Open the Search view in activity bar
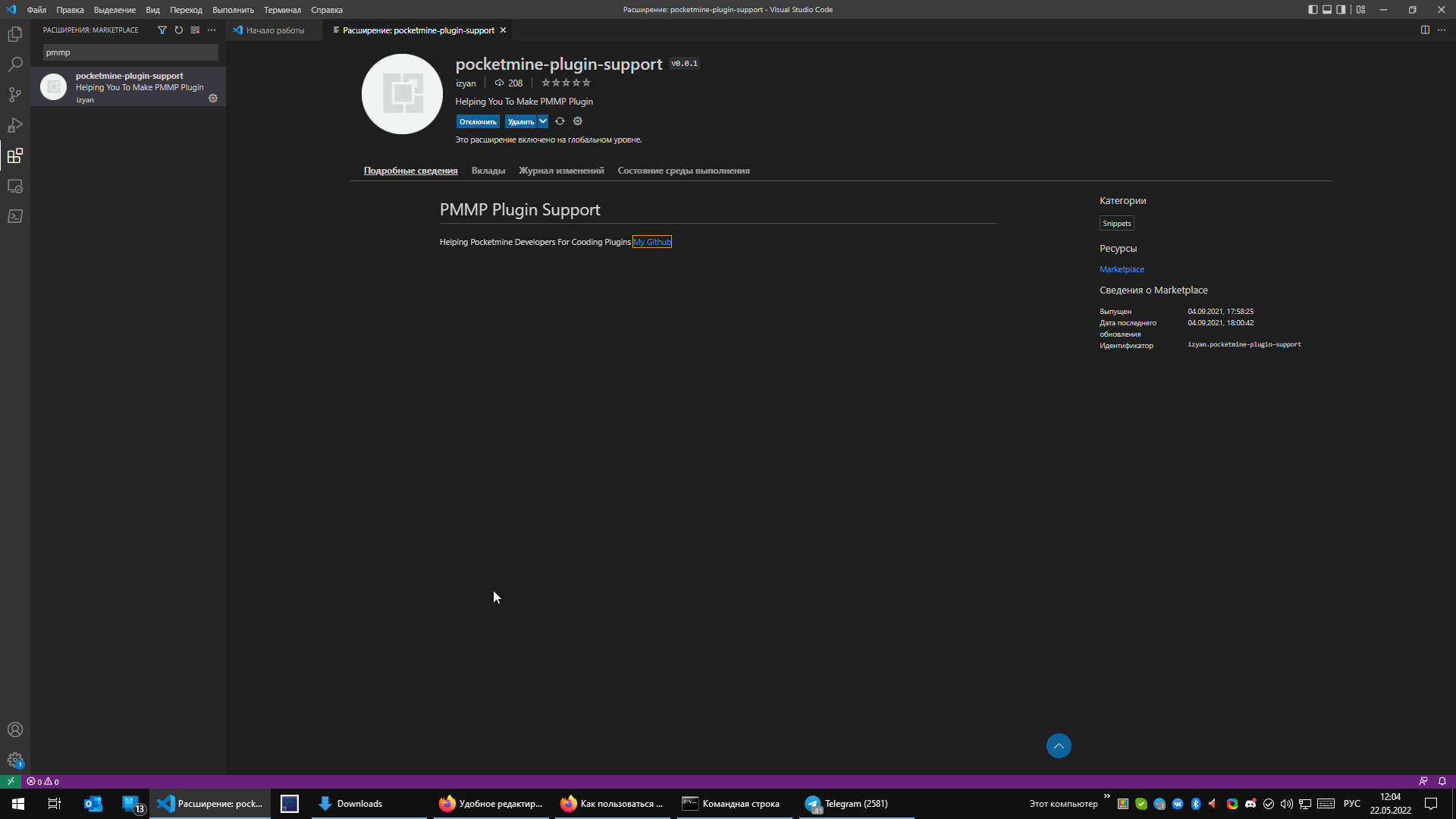 point(15,64)
